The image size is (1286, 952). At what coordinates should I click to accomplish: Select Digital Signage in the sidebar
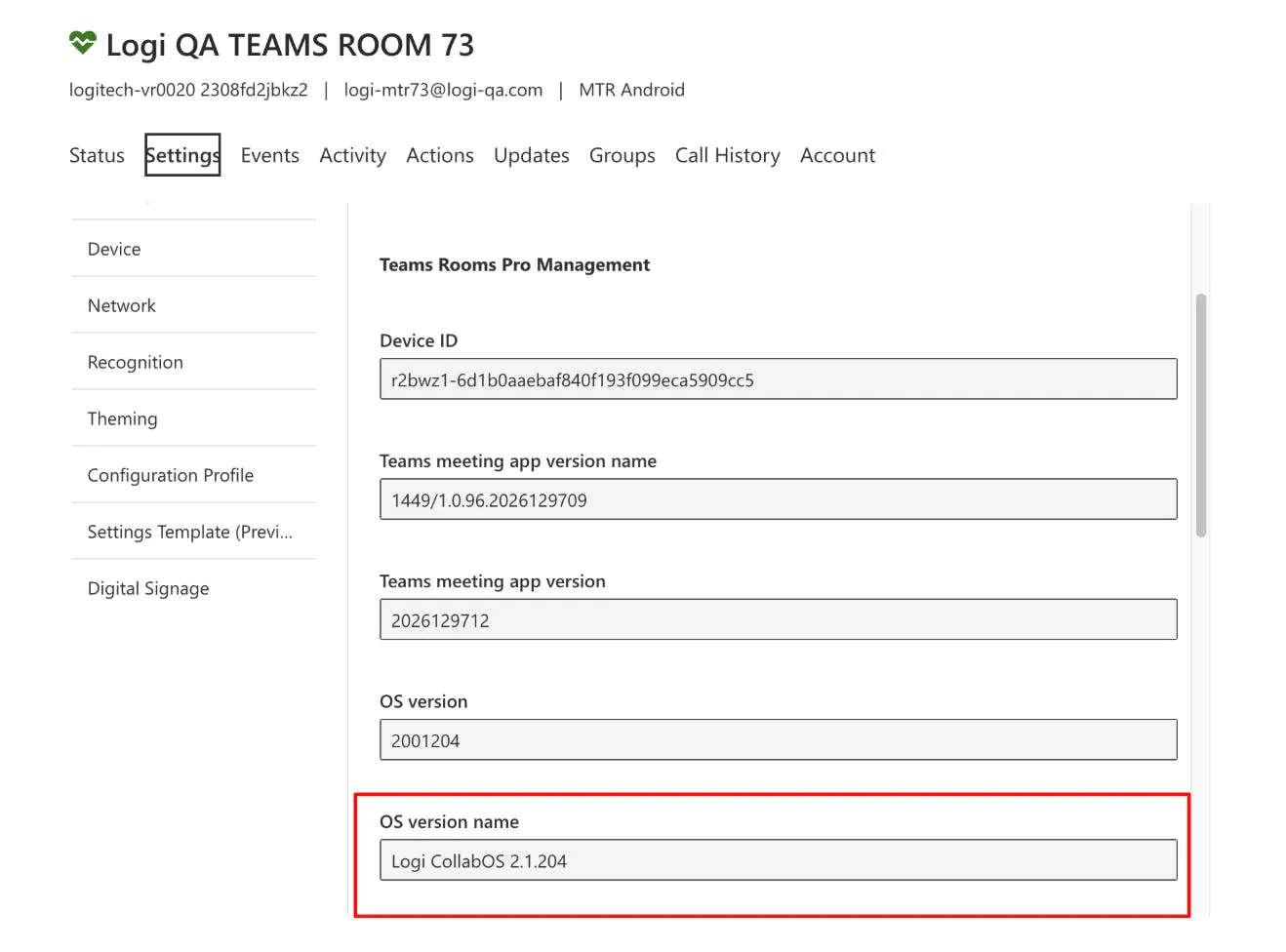194,588
